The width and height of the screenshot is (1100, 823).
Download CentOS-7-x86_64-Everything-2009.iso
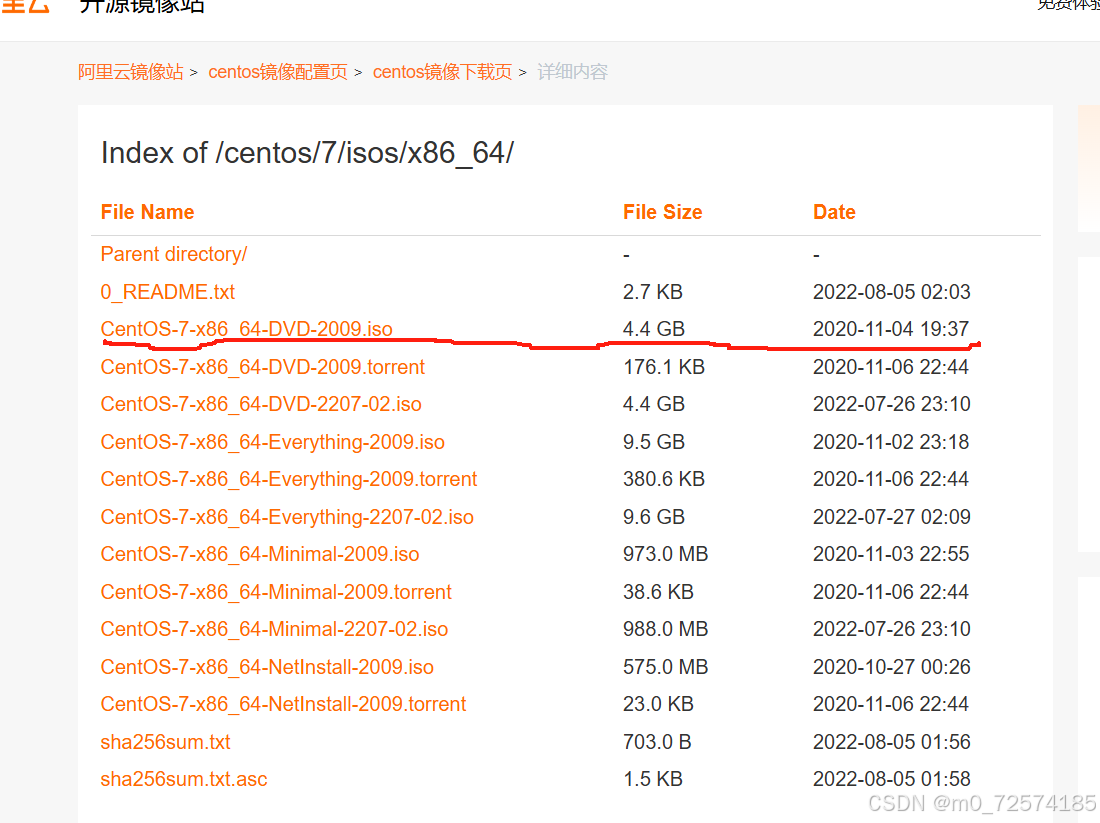272,442
